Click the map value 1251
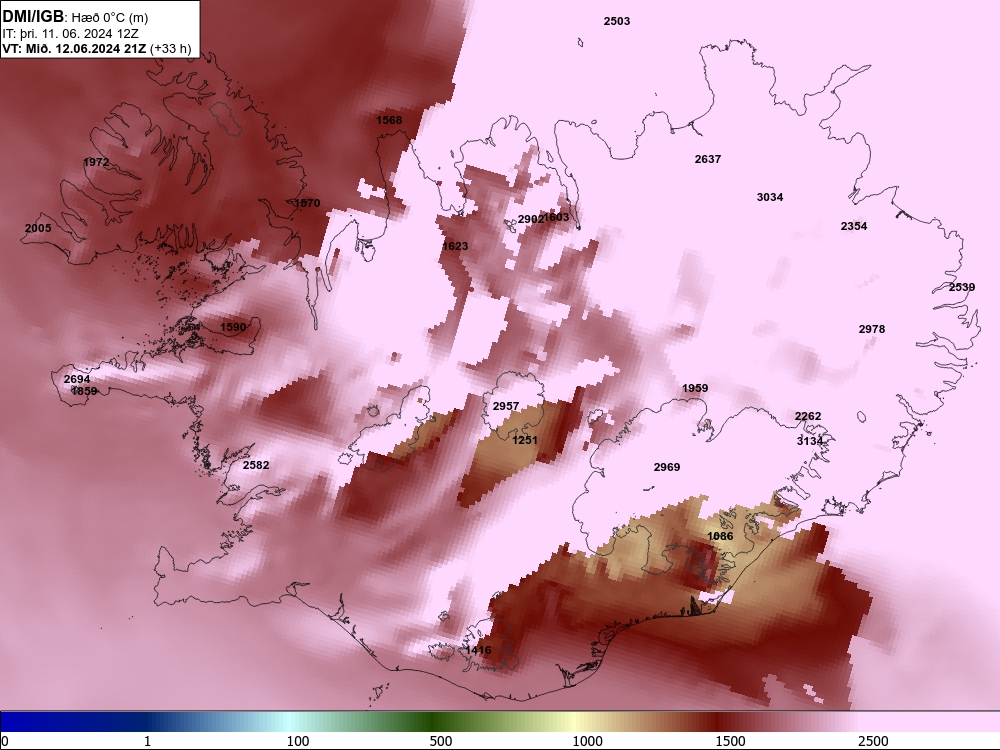 pyautogui.click(x=524, y=439)
